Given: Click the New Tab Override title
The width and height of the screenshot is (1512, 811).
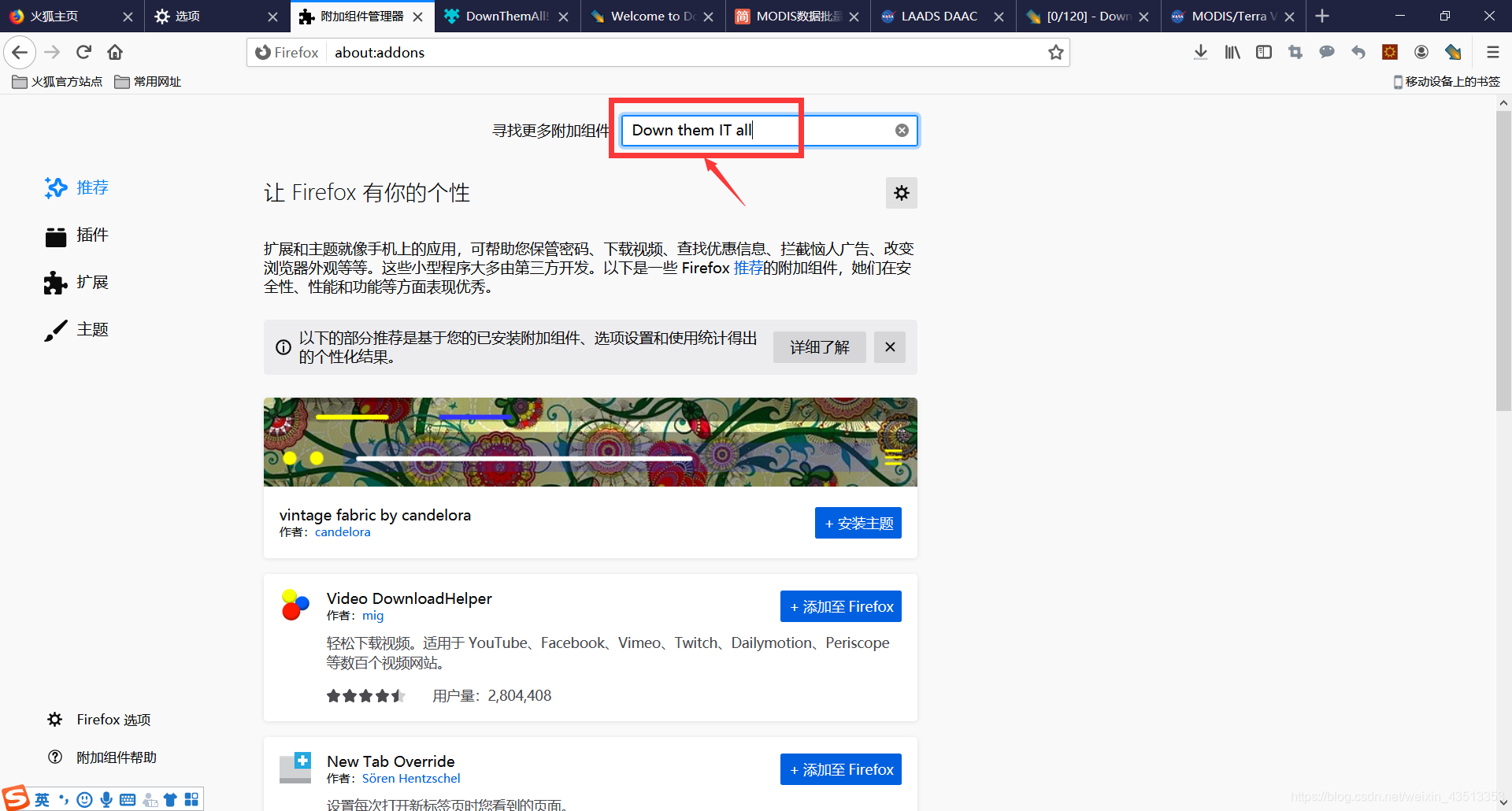Looking at the screenshot, I should click(x=391, y=761).
